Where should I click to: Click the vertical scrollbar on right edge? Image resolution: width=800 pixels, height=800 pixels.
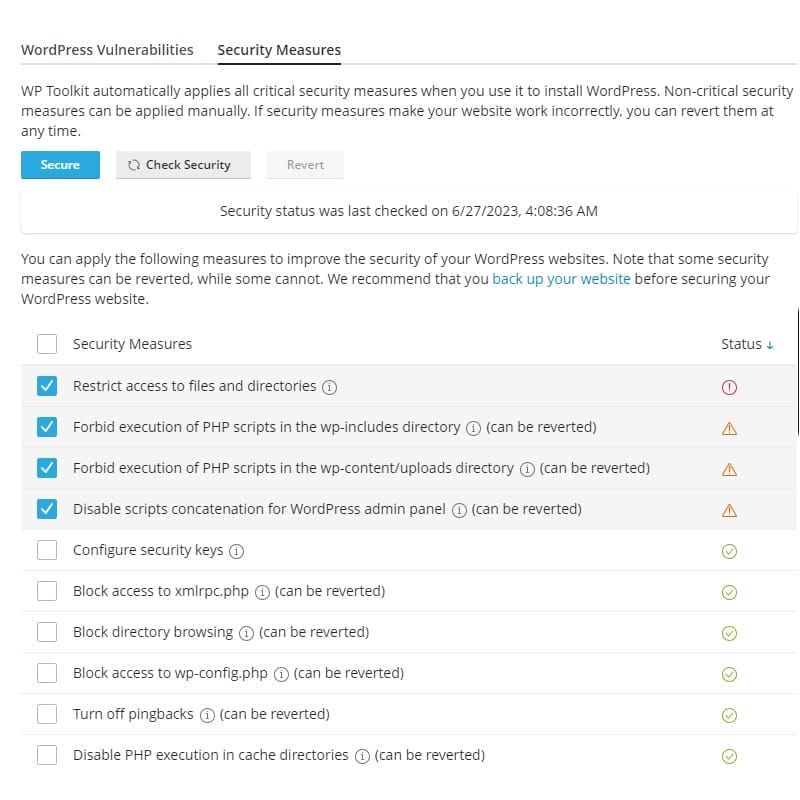tap(797, 370)
